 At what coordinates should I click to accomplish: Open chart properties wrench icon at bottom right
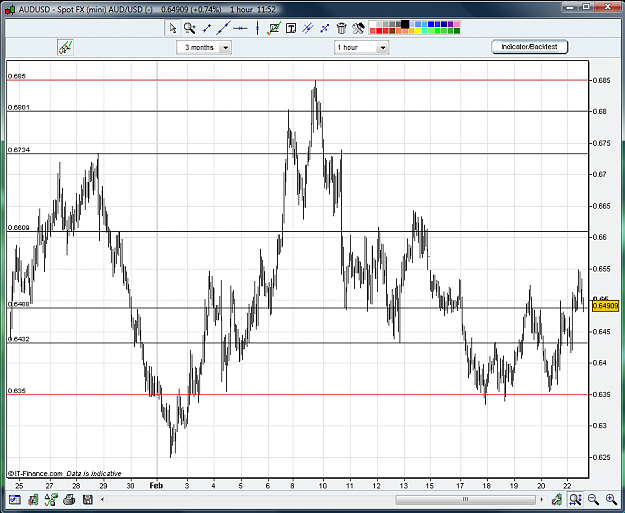[557, 499]
